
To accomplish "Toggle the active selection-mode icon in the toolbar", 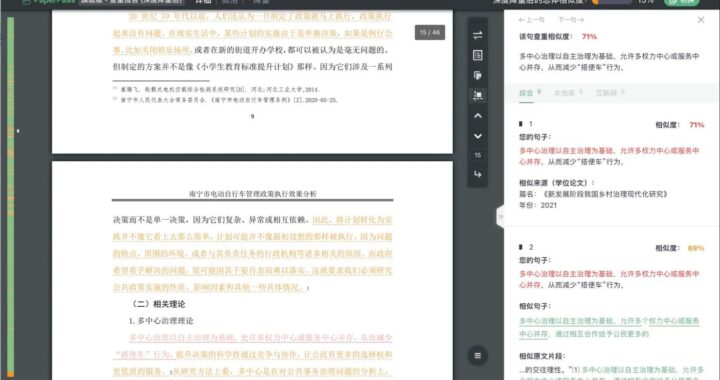I will [x=478, y=95].
